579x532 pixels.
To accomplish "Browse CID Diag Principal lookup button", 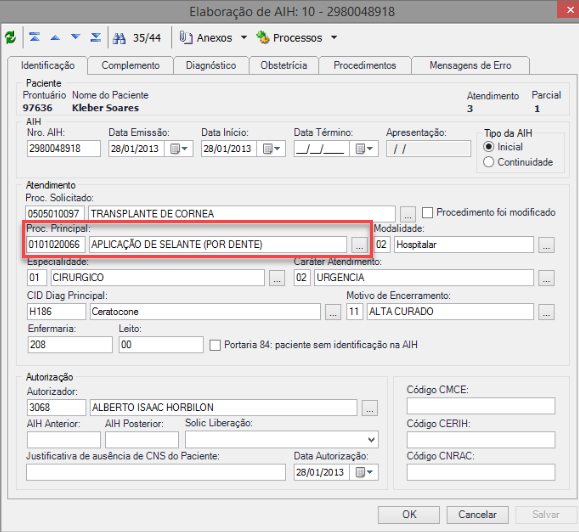I will [333, 312].
